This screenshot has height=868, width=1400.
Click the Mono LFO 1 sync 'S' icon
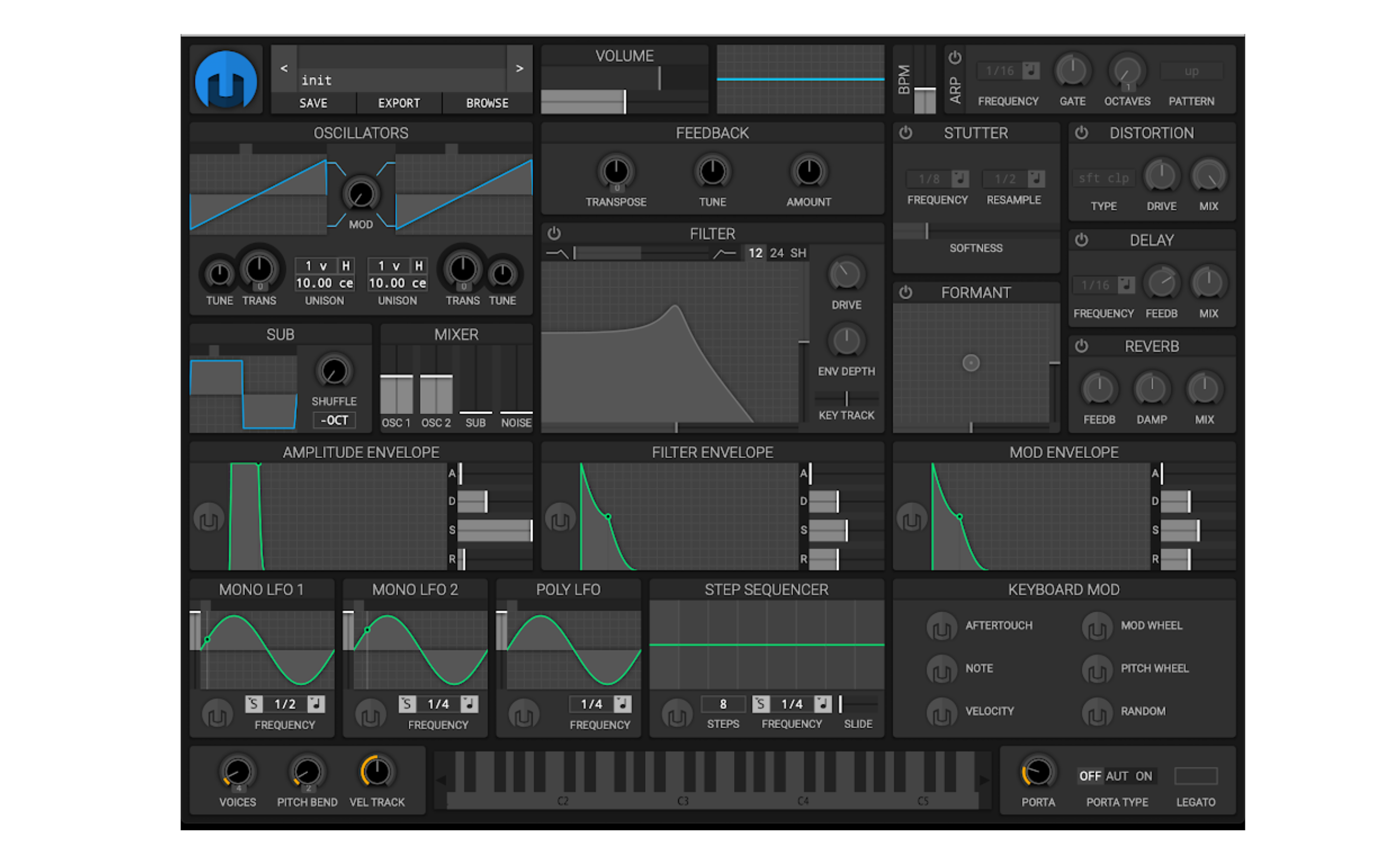[253, 704]
